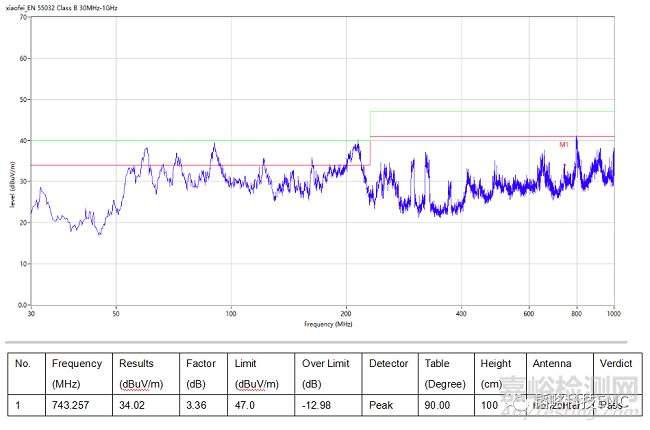Select the Detector column header
Screen dimensions: 650x430
click(387, 364)
